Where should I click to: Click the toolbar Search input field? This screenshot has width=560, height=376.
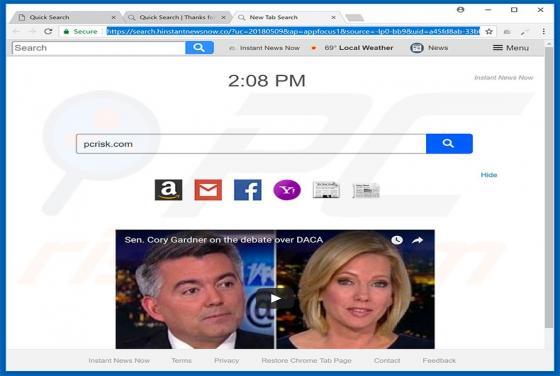(x=99, y=47)
